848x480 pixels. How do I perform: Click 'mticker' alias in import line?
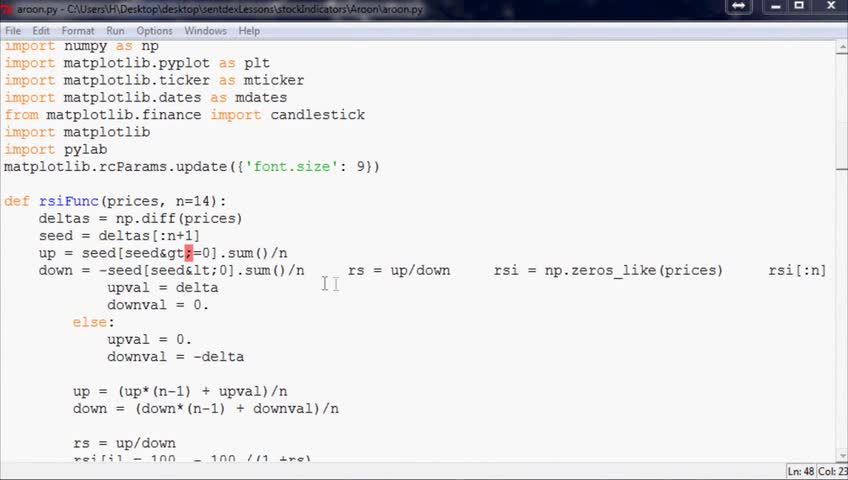[x=274, y=81]
